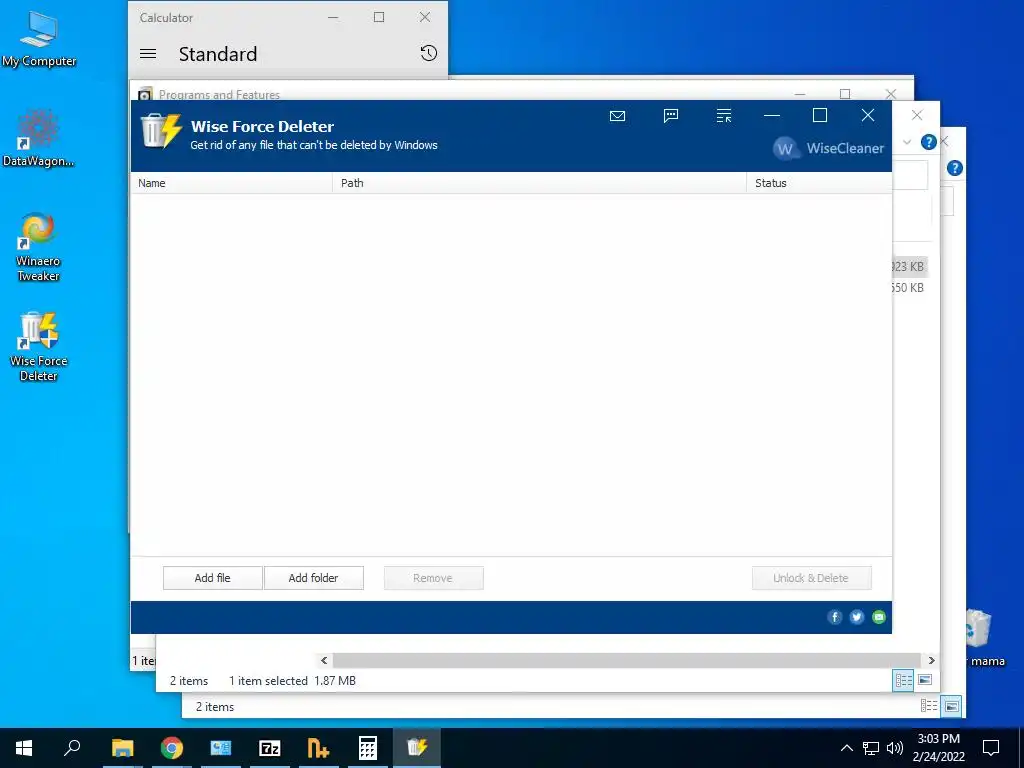
Task: Click the Add folder button
Action: pos(313,578)
